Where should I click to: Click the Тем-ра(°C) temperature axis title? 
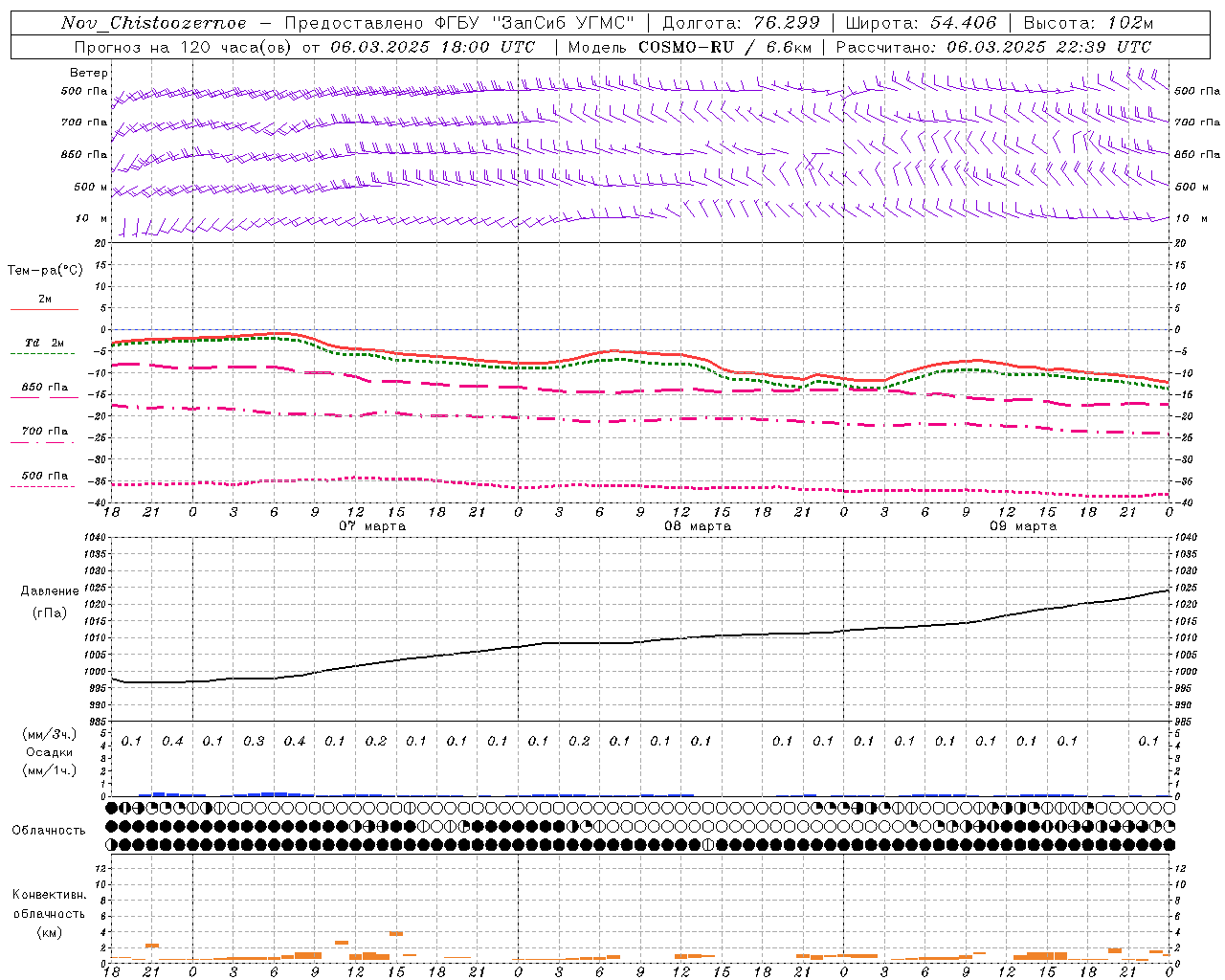(45, 271)
